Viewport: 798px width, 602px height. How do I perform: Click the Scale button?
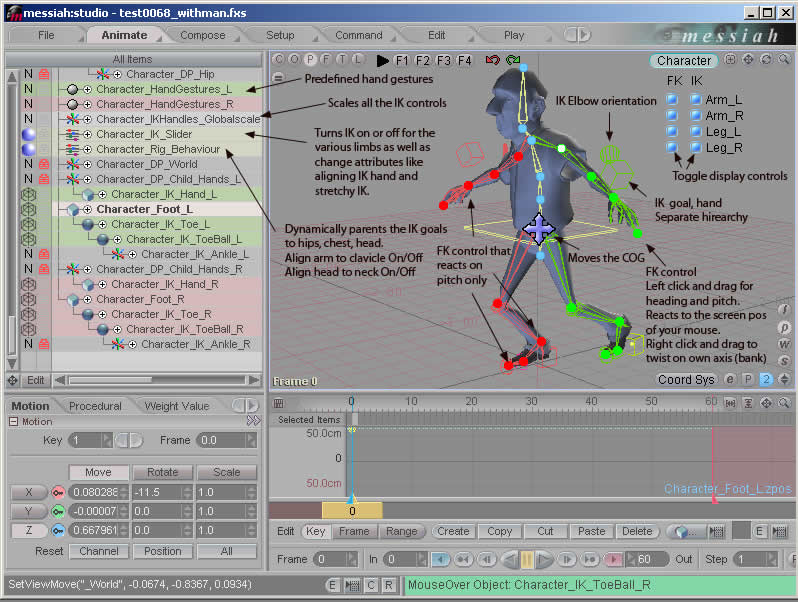point(226,472)
